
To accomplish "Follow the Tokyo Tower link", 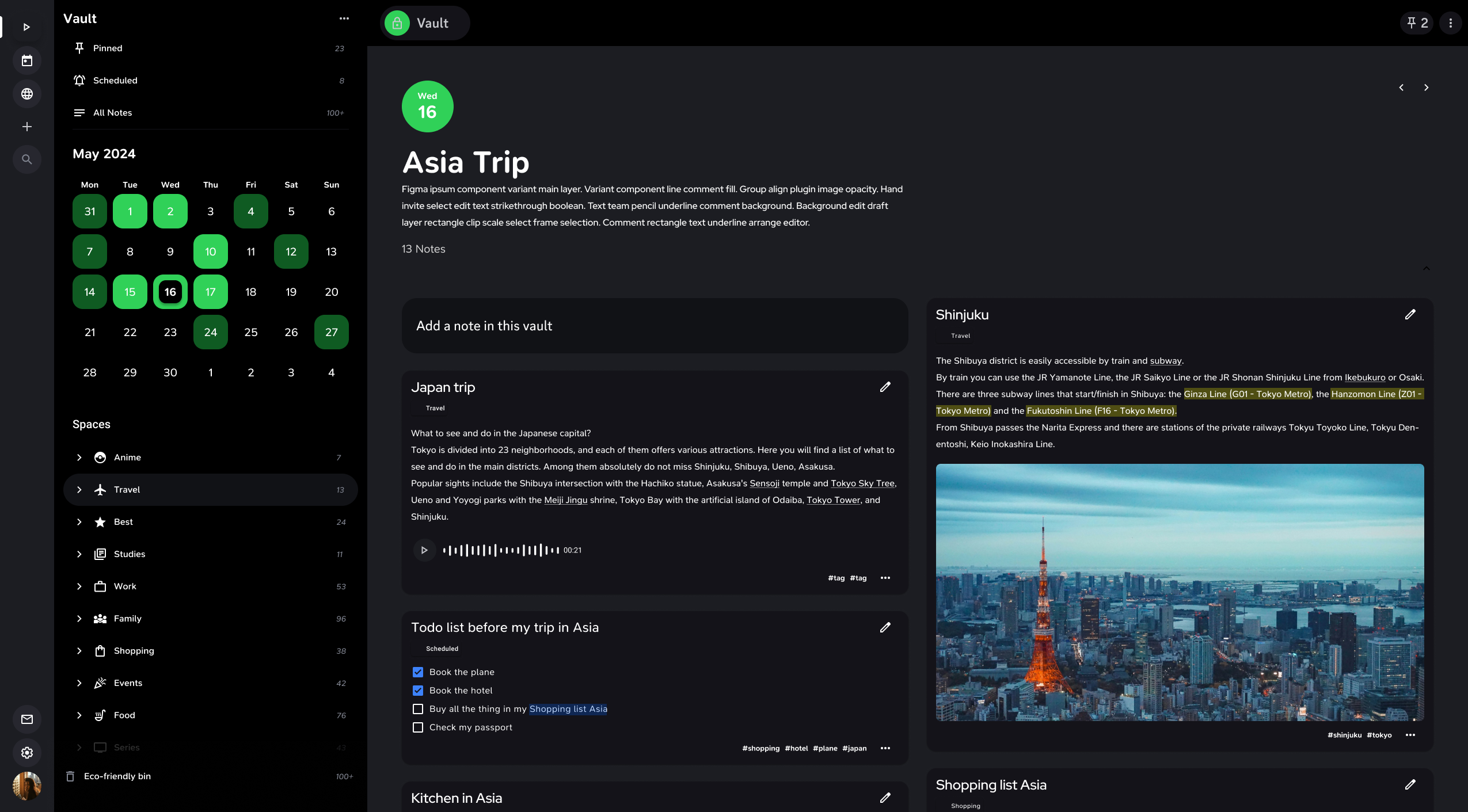I will point(833,500).
